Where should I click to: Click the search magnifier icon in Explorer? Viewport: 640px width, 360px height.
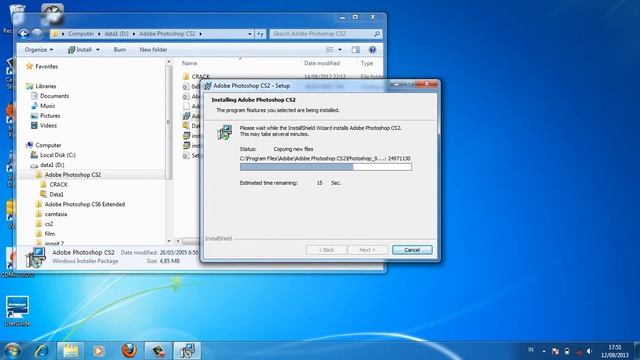[377, 34]
